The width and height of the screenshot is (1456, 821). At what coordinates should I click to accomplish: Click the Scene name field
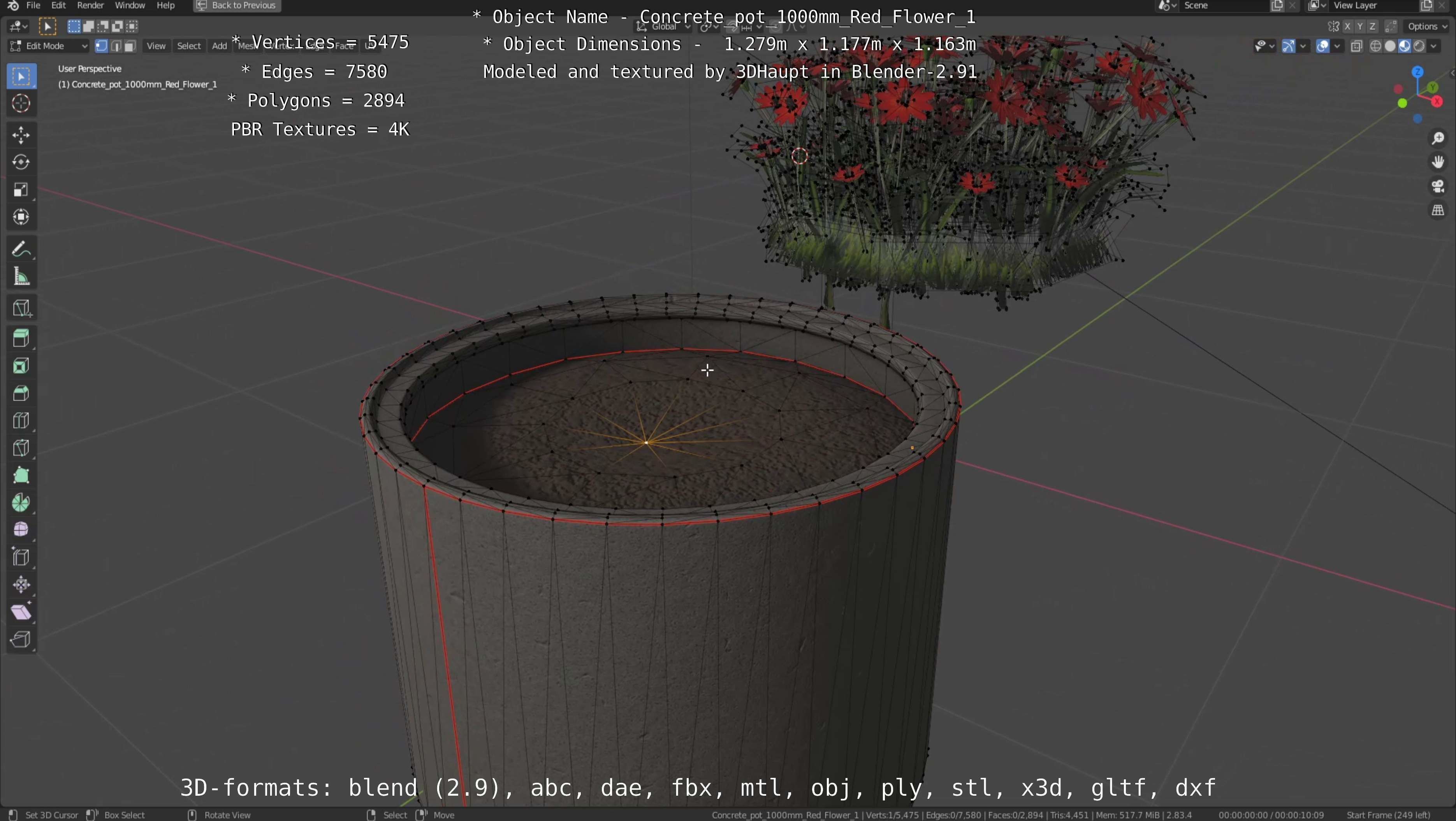point(1224,6)
